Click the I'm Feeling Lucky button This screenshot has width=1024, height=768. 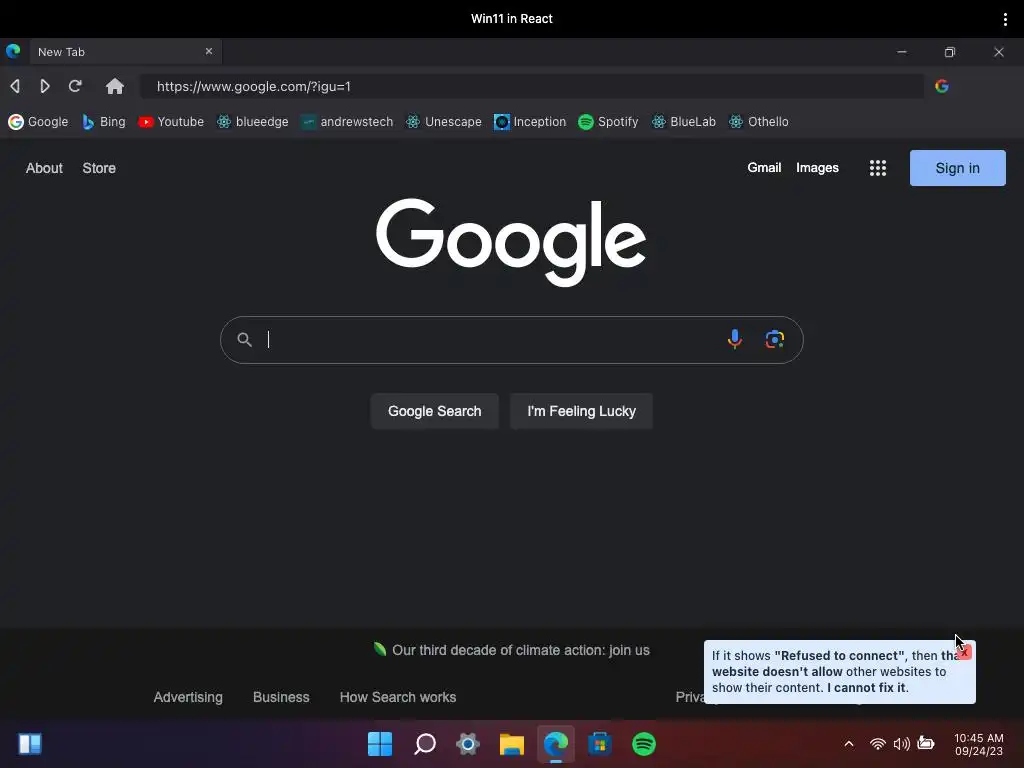[581, 411]
